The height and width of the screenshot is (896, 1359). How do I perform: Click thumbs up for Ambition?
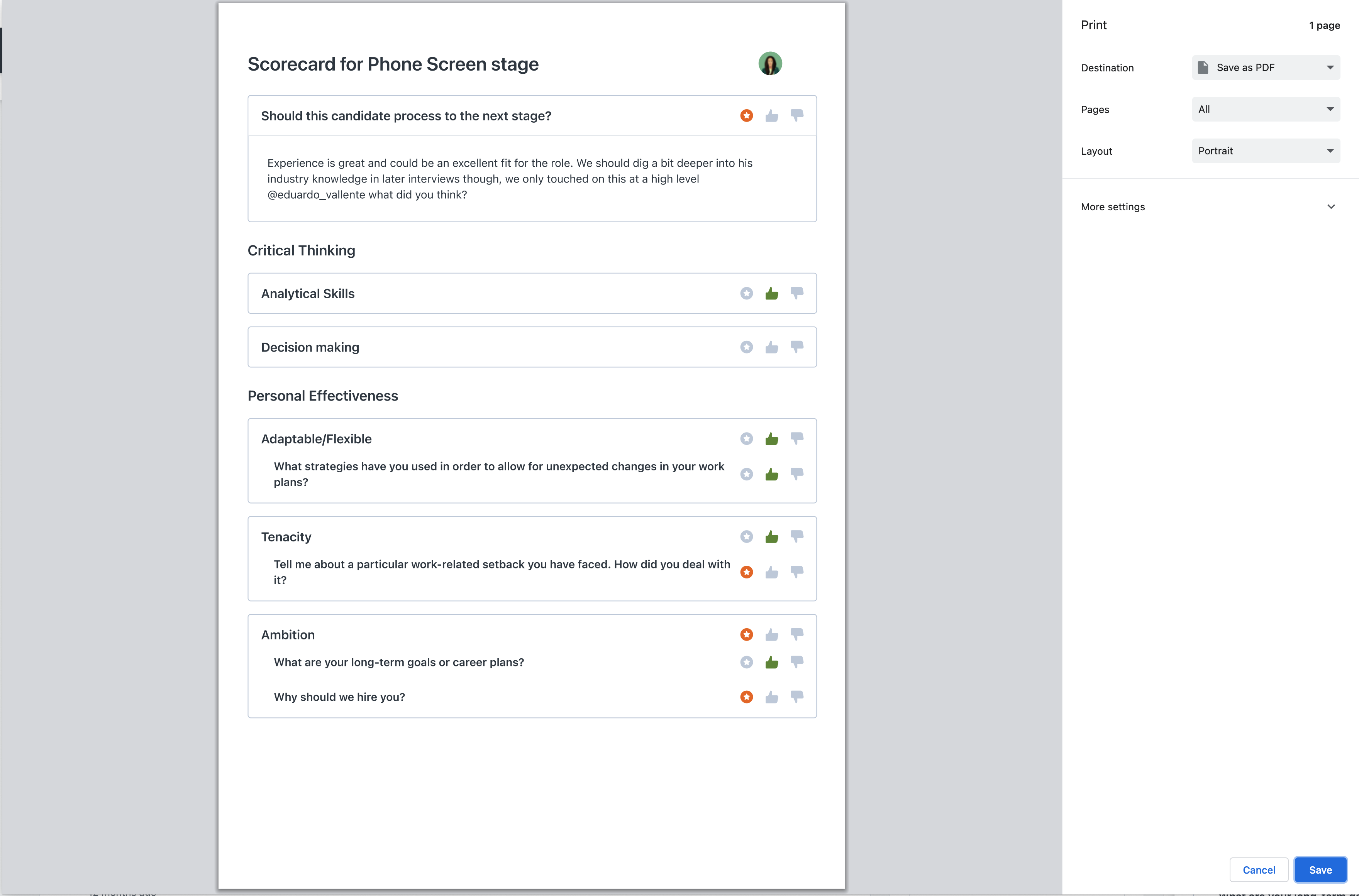coord(771,634)
